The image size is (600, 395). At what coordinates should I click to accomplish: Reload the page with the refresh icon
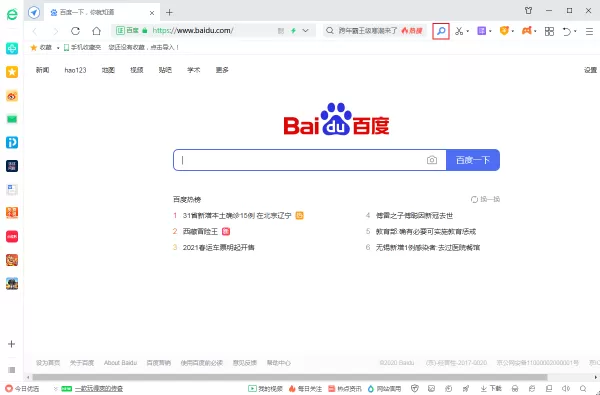(x=75, y=31)
